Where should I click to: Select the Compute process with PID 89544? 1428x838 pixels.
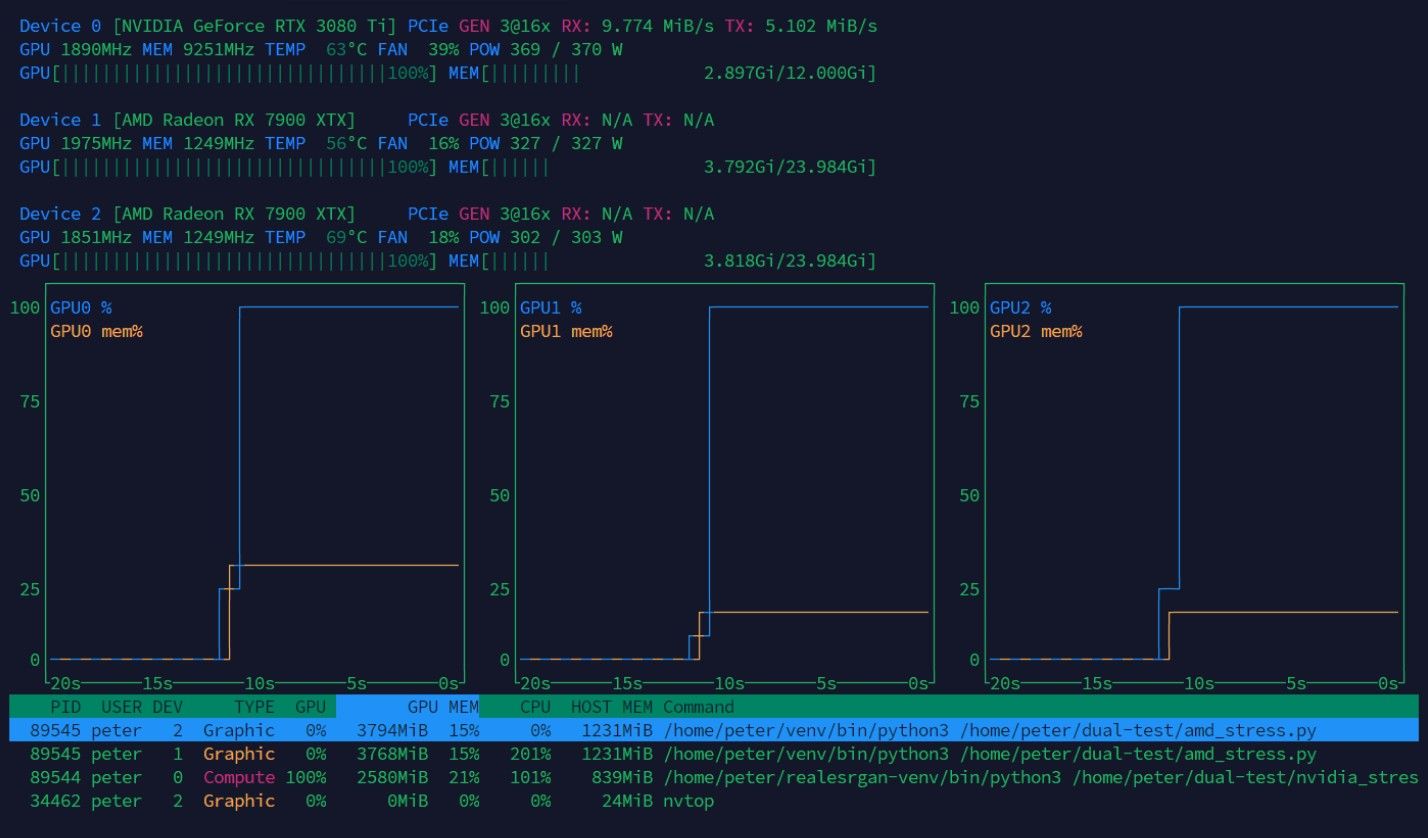coord(714,777)
